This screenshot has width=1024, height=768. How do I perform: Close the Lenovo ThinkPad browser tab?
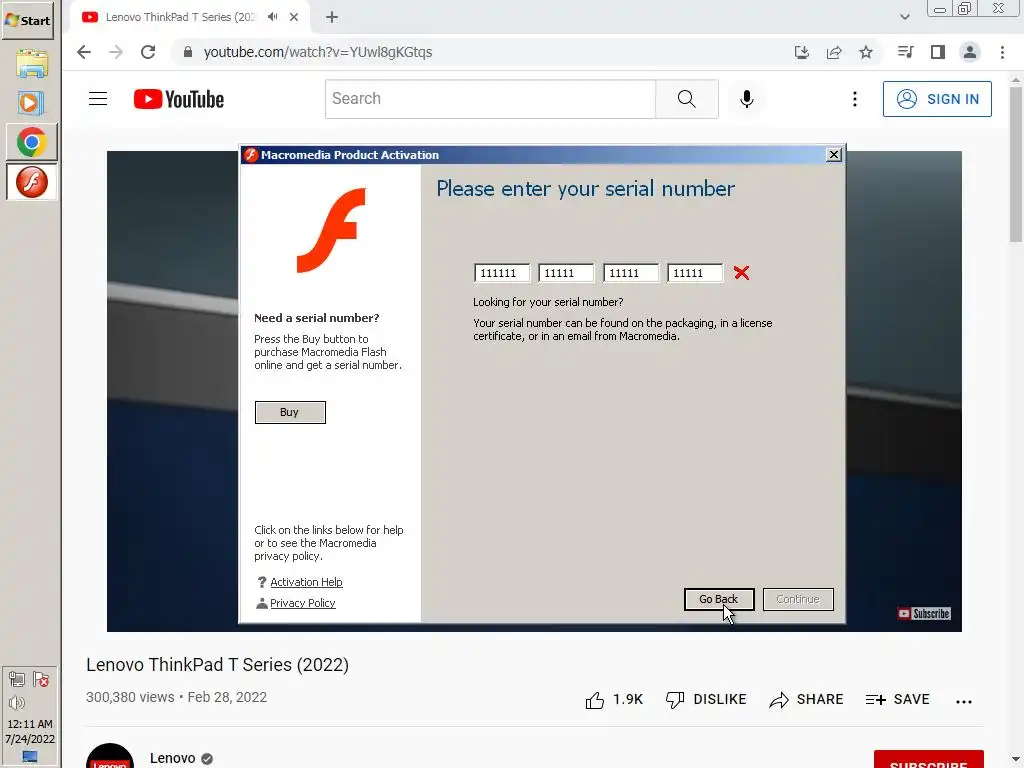click(294, 17)
